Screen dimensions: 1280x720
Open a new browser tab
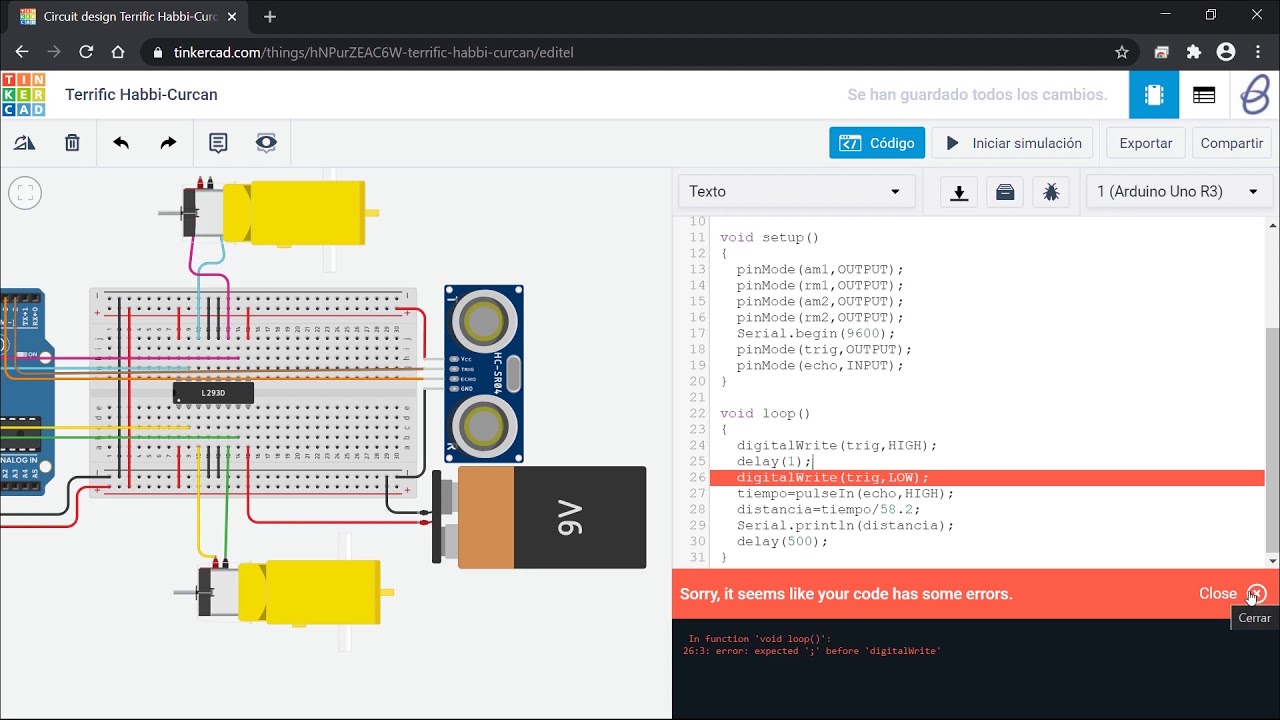pyautogui.click(x=270, y=17)
